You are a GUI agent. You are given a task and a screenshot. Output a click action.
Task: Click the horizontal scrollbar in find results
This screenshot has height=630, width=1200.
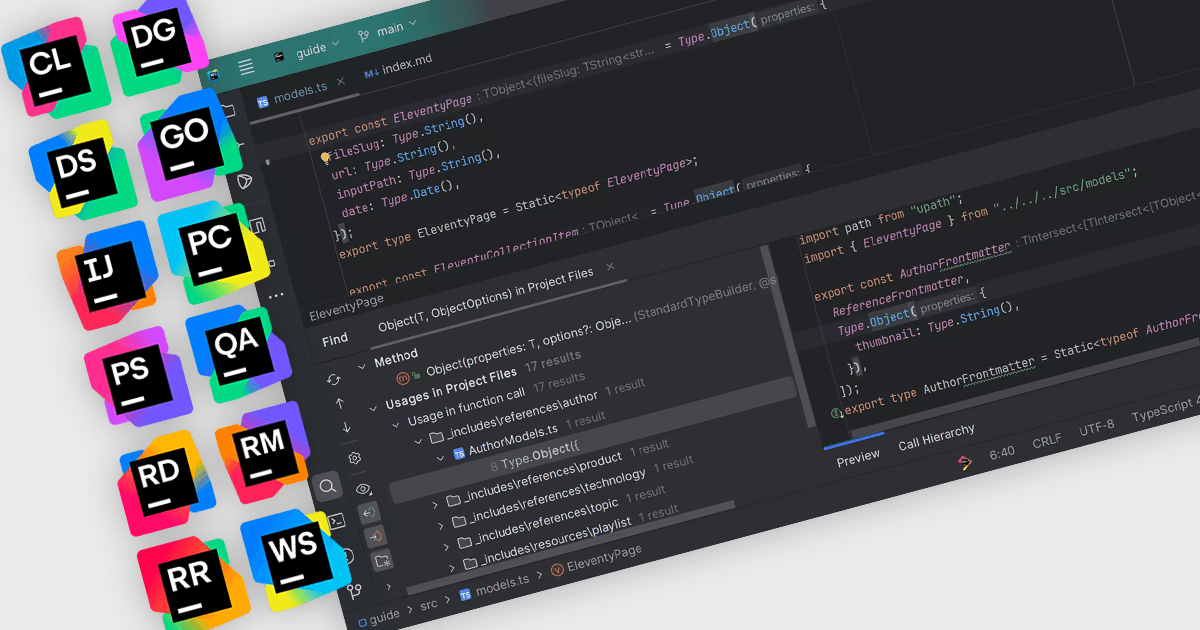(572, 547)
